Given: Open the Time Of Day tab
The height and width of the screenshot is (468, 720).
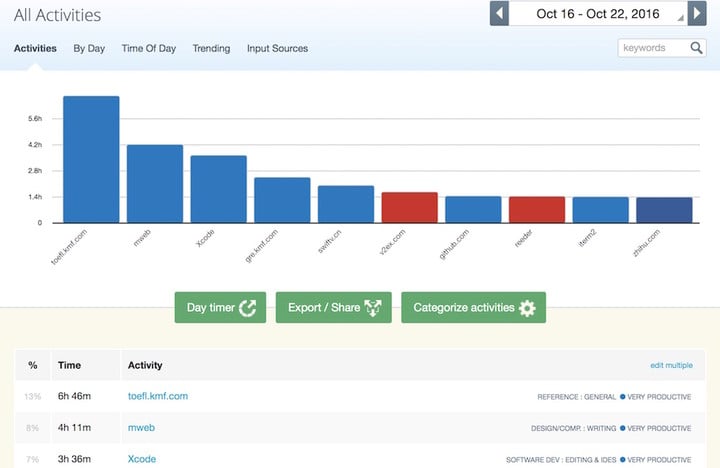Looking at the screenshot, I should tap(149, 48).
